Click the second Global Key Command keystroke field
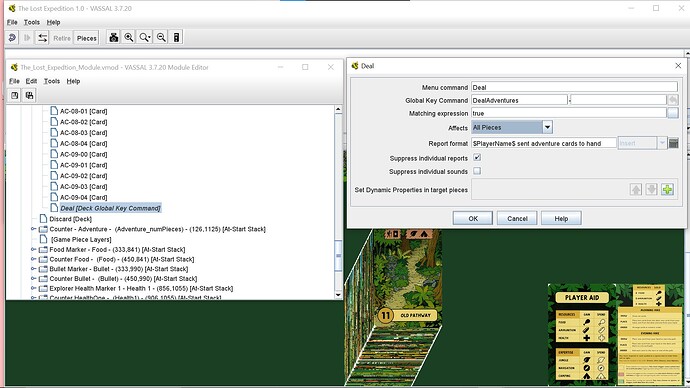 point(618,100)
